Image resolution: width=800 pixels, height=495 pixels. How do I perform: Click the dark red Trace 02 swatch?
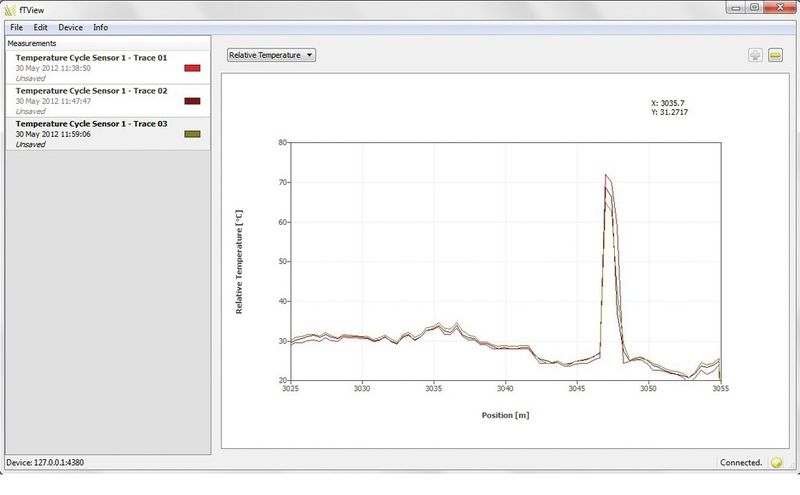[x=193, y=101]
